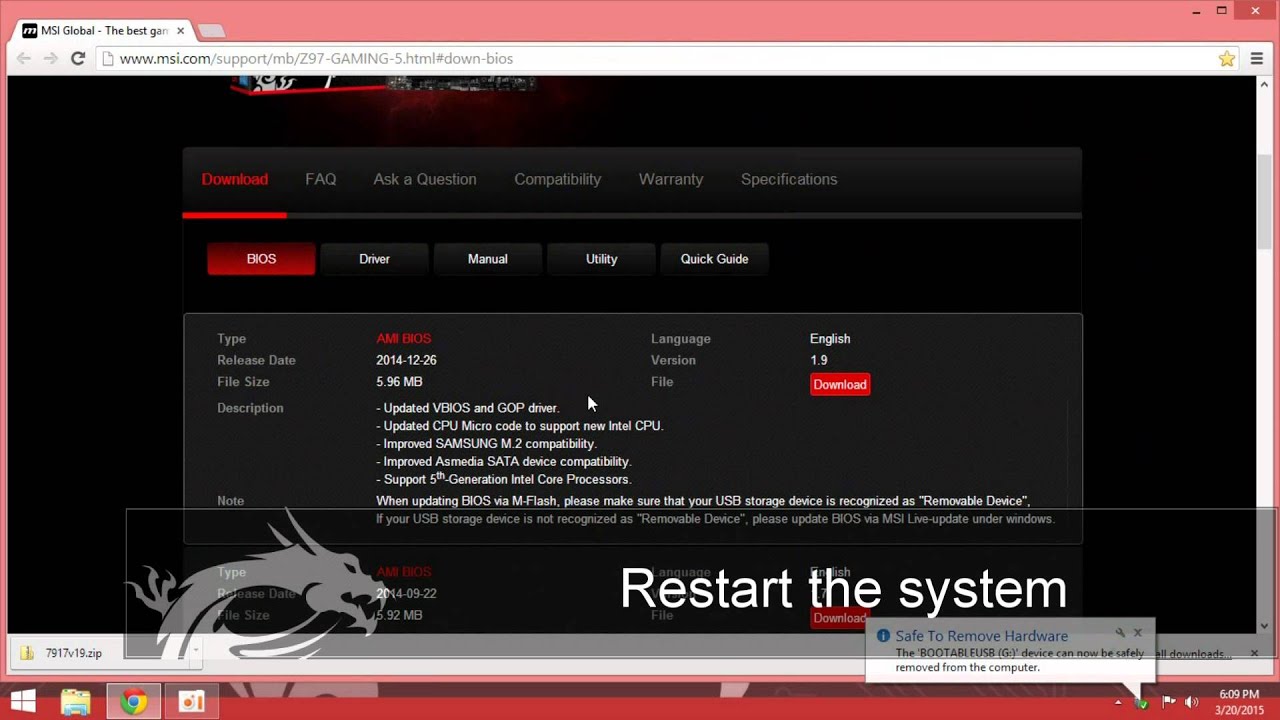Click the BIOS category button
This screenshot has height=720, width=1280.
pos(261,259)
